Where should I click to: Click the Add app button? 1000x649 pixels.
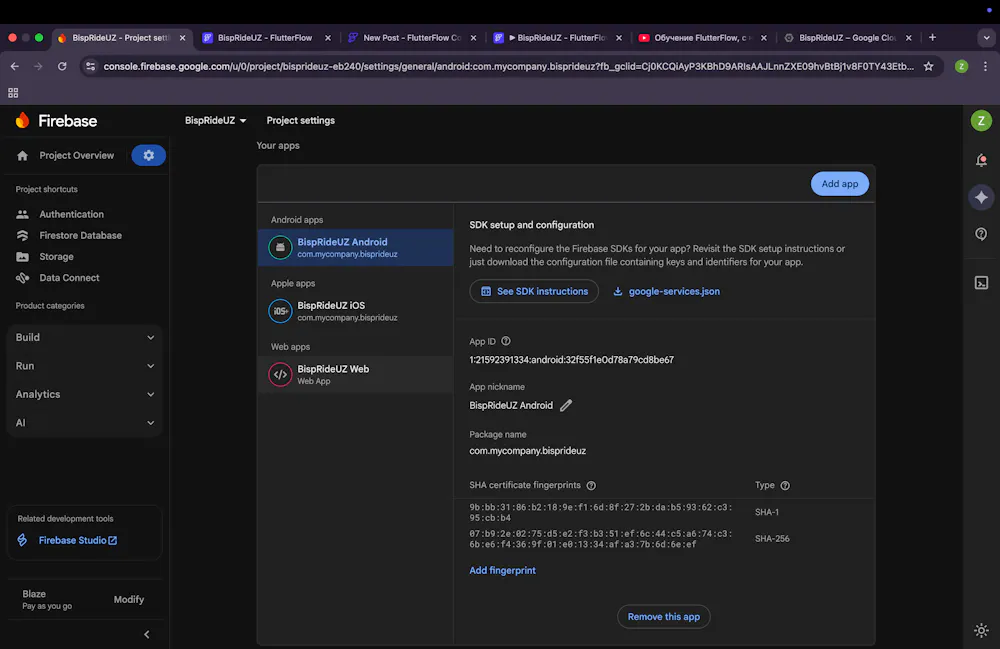click(x=839, y=184)
